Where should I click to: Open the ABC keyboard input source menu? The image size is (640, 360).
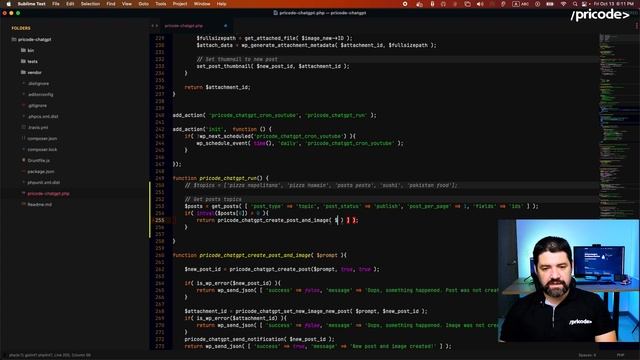(x=520, y=4)
